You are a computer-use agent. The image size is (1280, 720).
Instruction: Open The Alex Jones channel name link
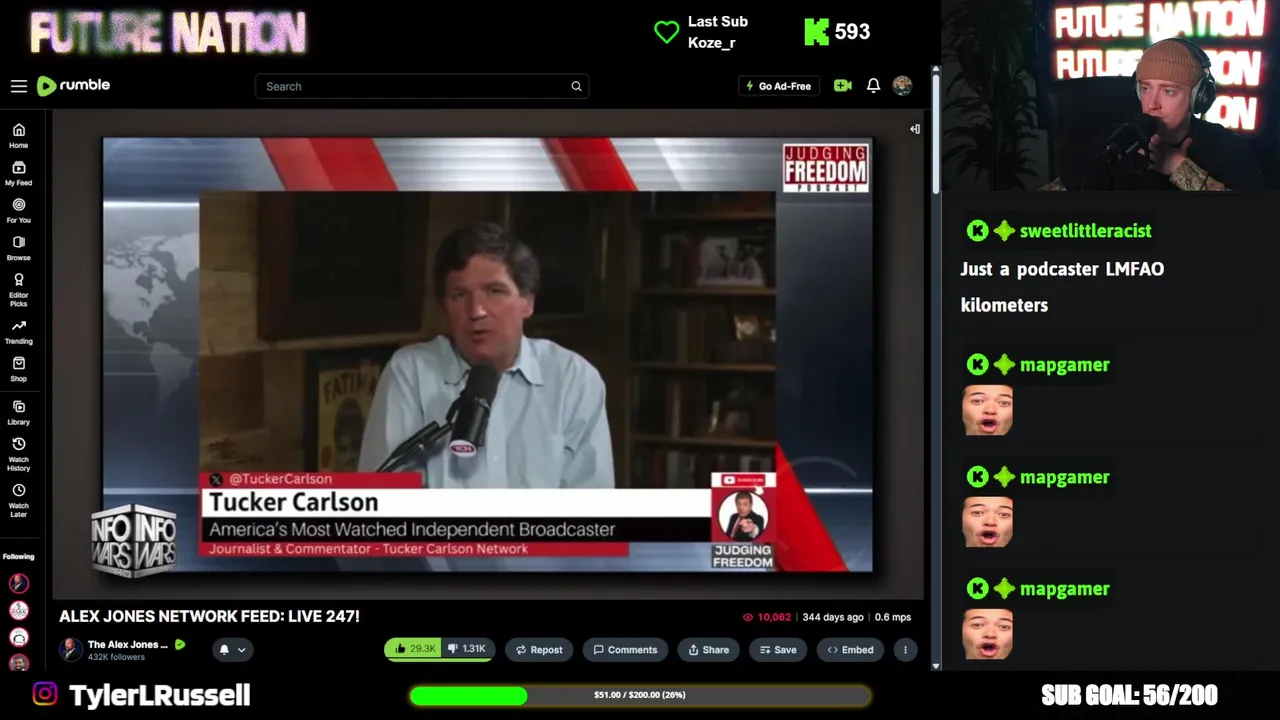click(128, 644)
